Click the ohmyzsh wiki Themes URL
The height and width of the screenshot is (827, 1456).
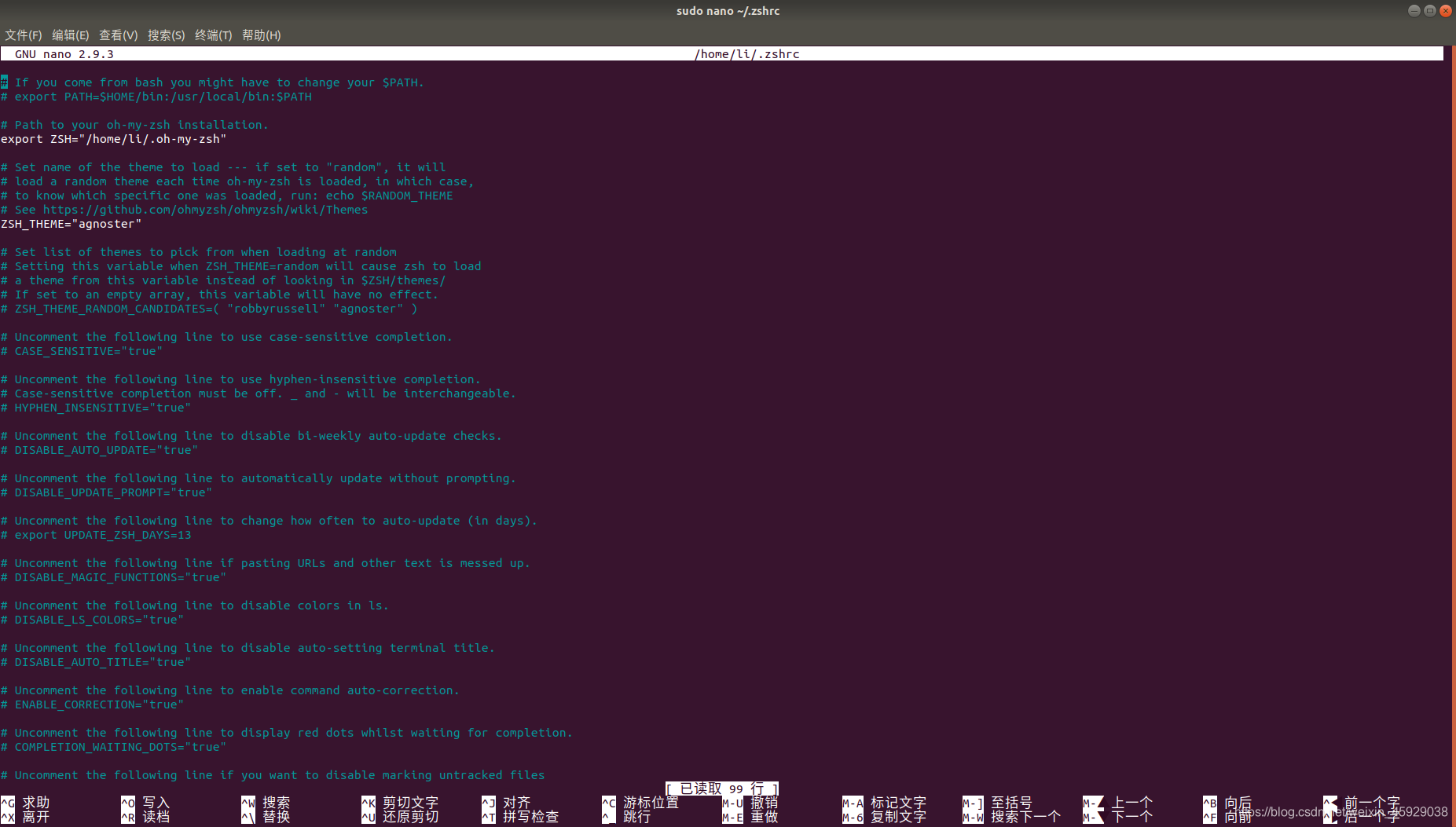click(206, 210)
